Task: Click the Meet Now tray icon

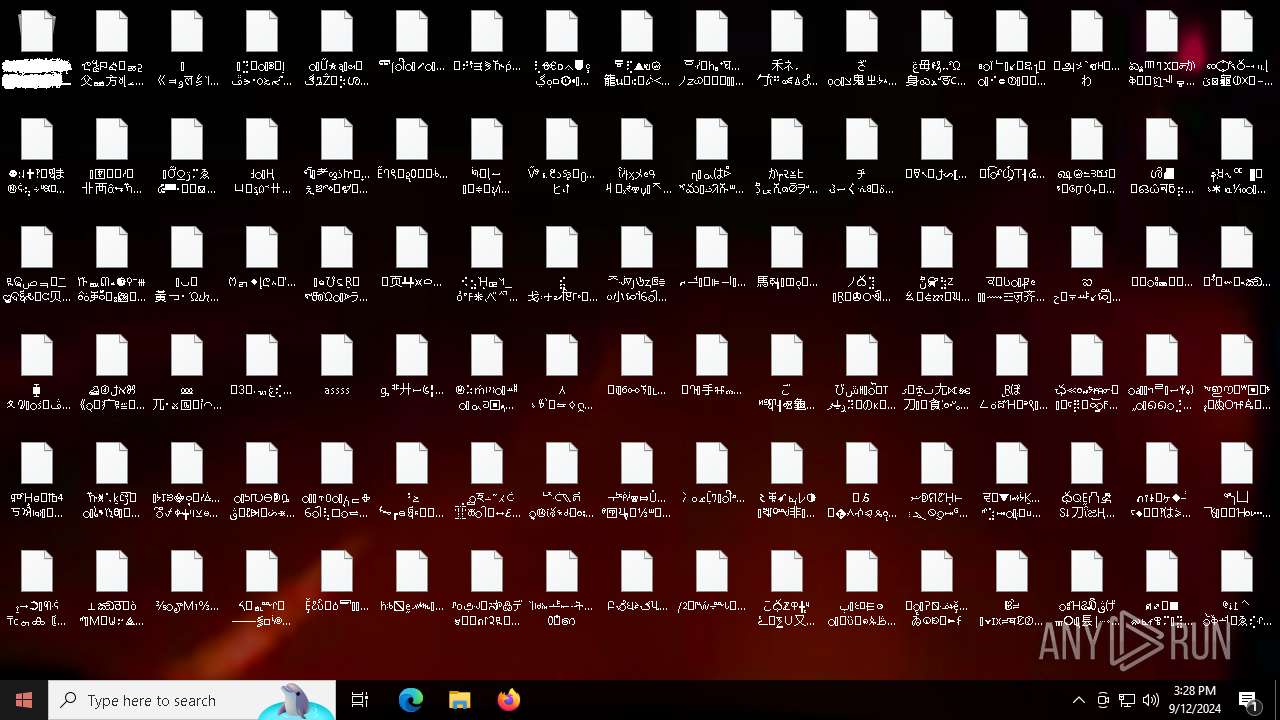Action: click(1103, 700)
